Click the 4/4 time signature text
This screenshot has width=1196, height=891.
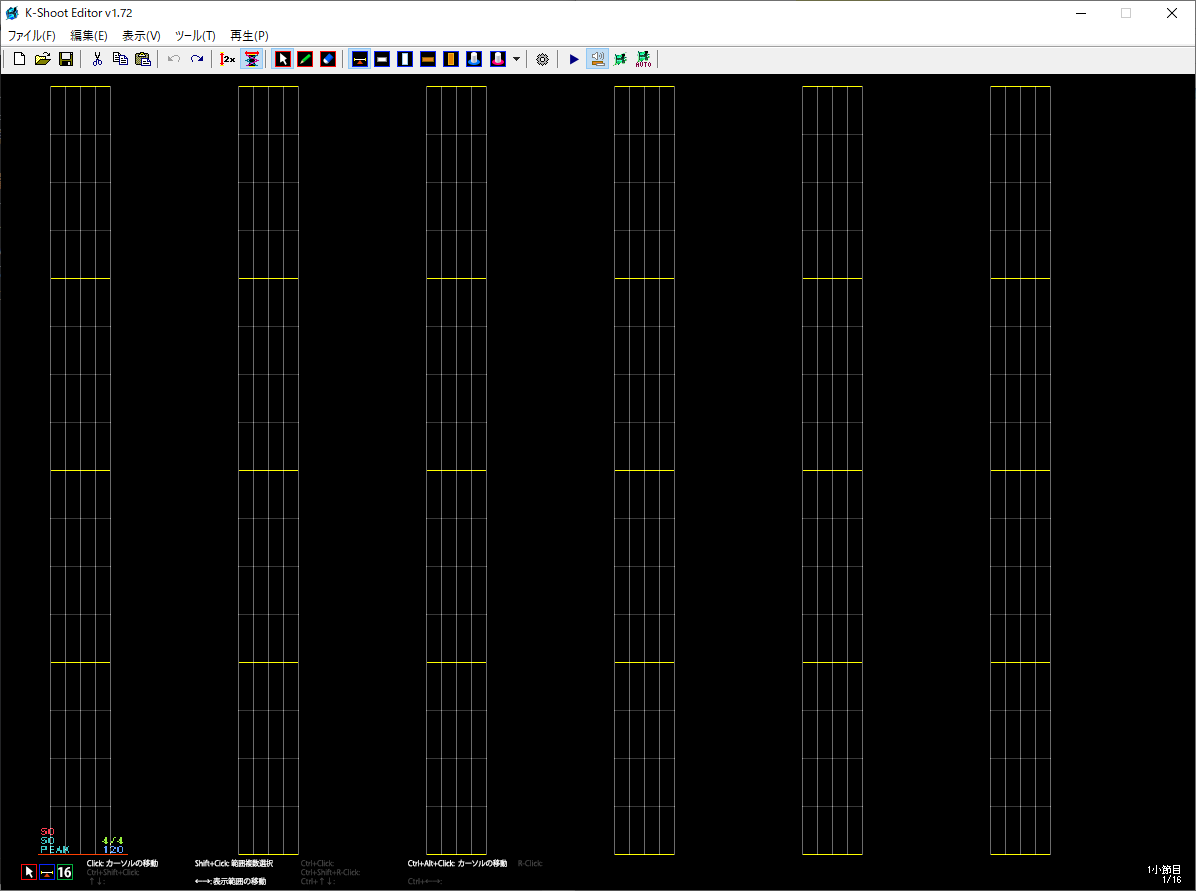point(112,841)
